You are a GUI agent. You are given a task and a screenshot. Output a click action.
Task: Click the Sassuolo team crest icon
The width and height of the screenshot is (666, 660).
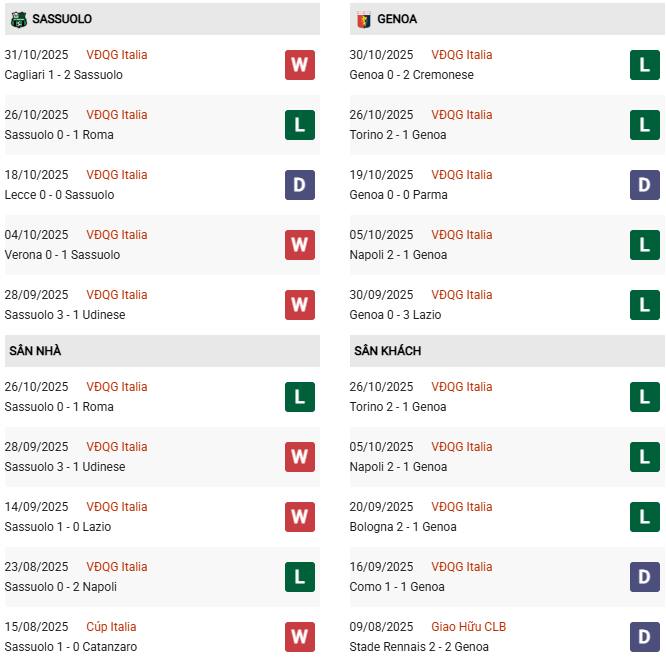18,19
